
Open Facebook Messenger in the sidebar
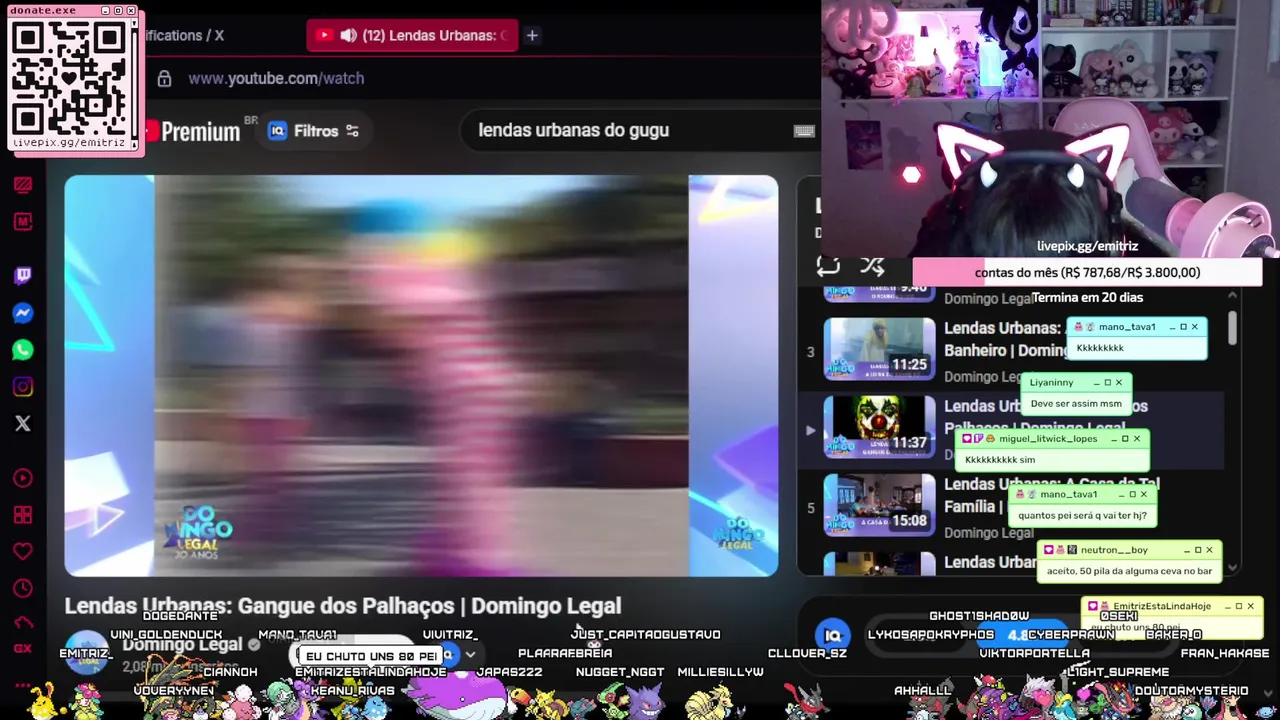click(23, 313)
